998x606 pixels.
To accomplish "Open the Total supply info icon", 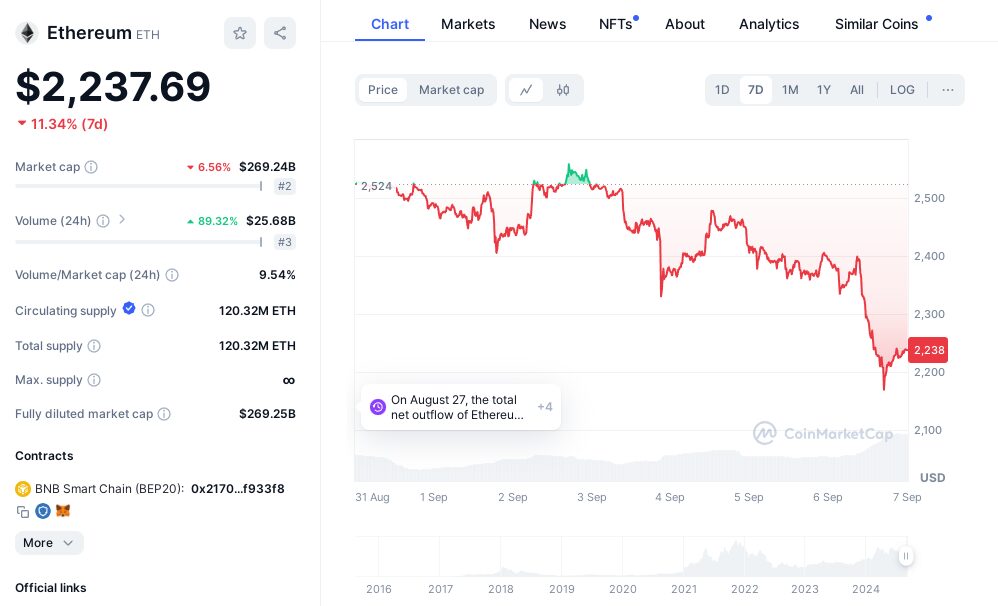I will point(94,346).
